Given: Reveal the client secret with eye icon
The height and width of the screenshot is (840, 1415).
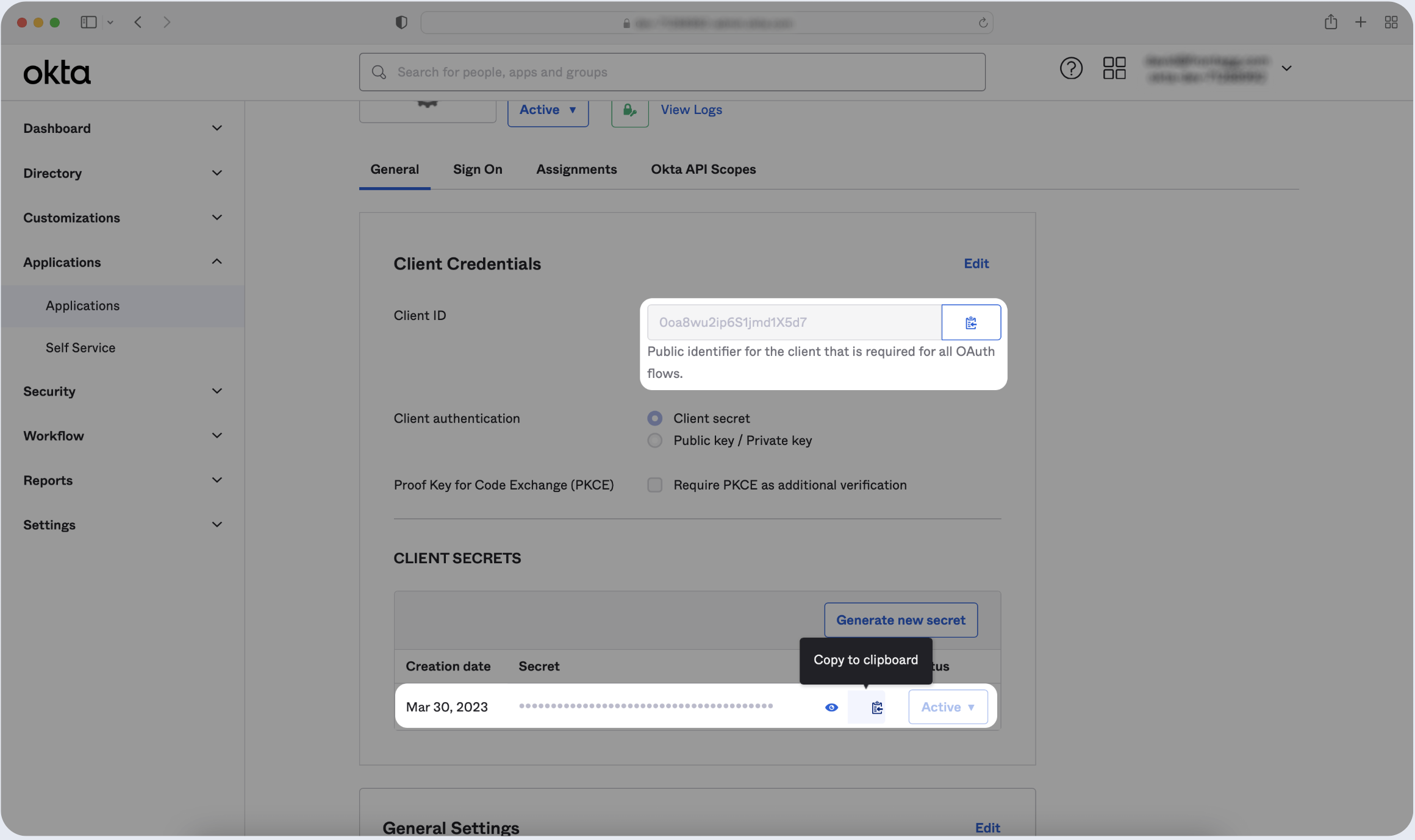Looking at the screenshot, I should coord(831,707).
